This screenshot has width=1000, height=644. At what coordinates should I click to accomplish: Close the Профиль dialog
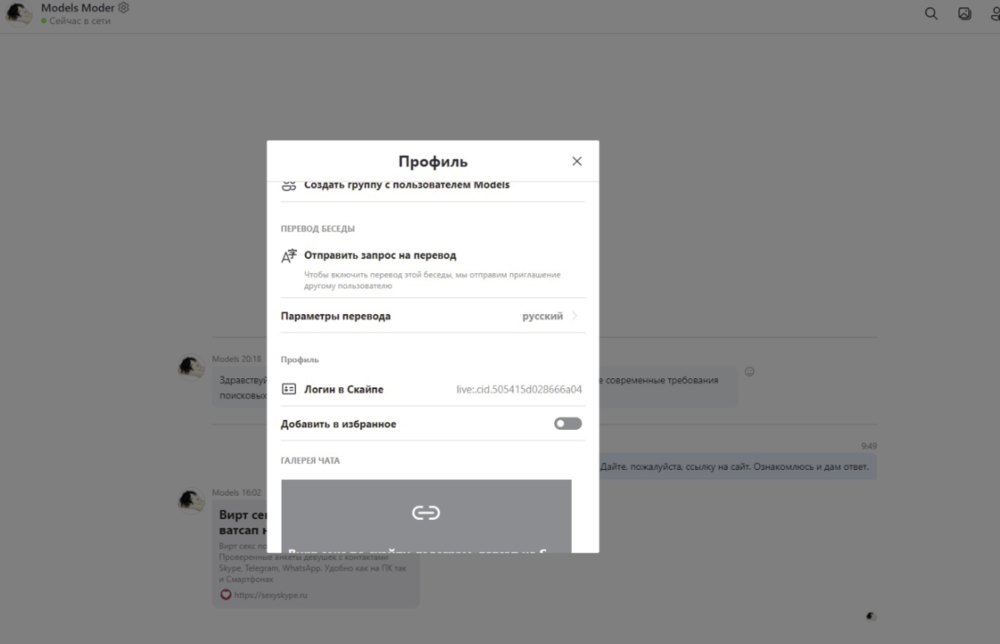point(576,161)
